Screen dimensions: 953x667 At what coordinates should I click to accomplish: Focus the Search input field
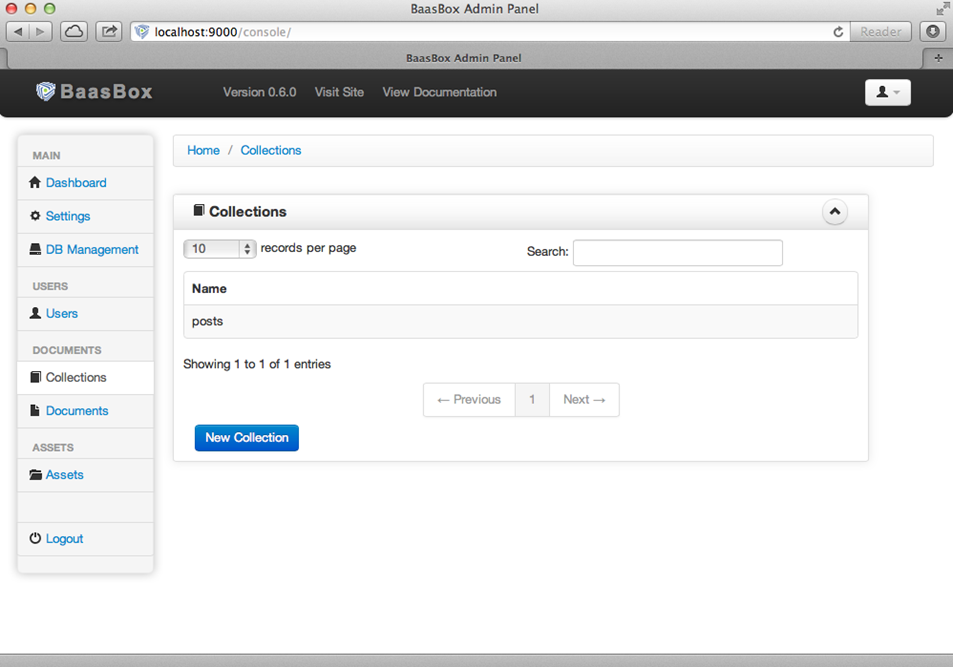click(x=678, y=253)
